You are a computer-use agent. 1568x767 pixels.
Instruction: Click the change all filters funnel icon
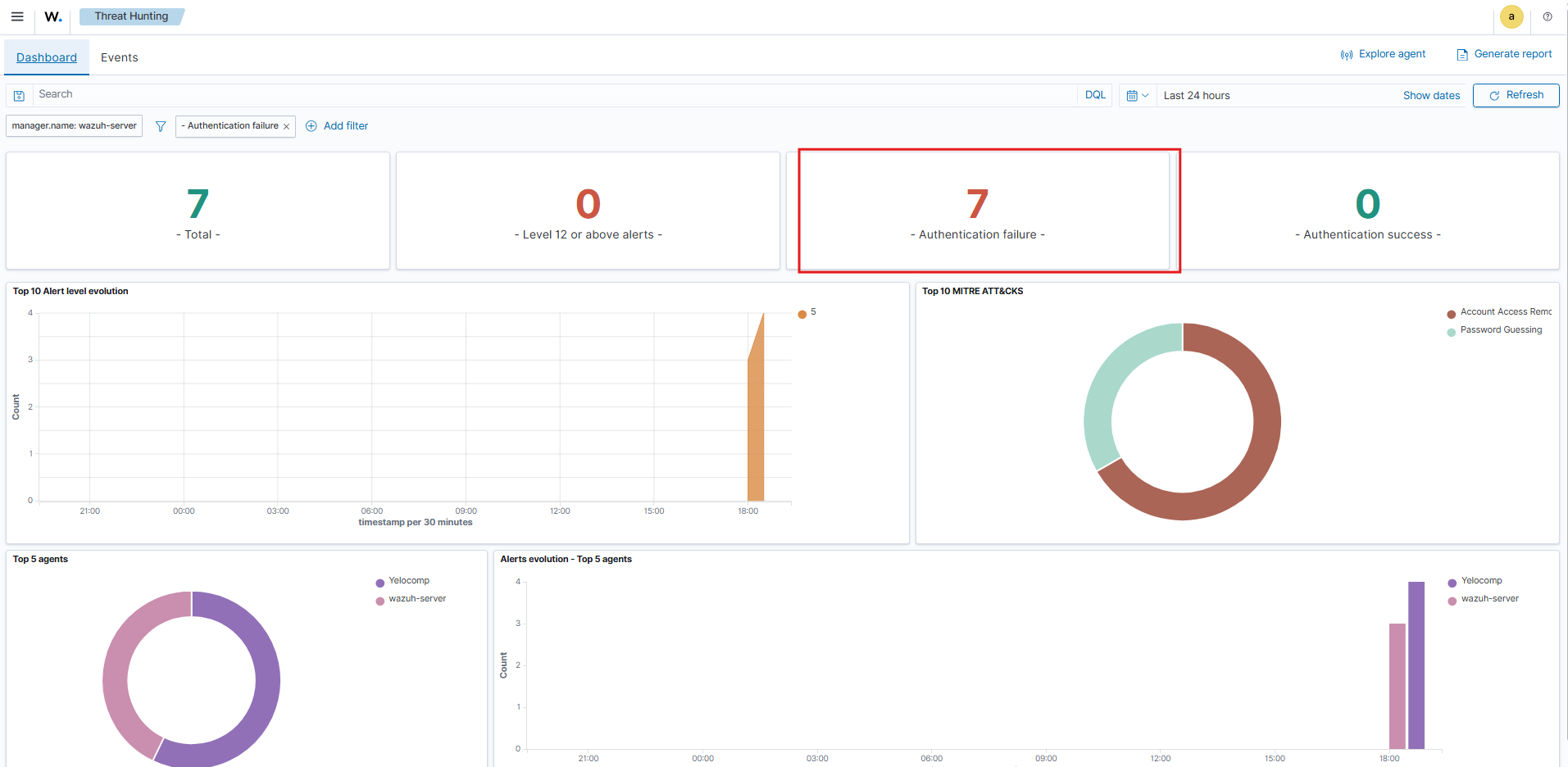(x=161, y=126)
